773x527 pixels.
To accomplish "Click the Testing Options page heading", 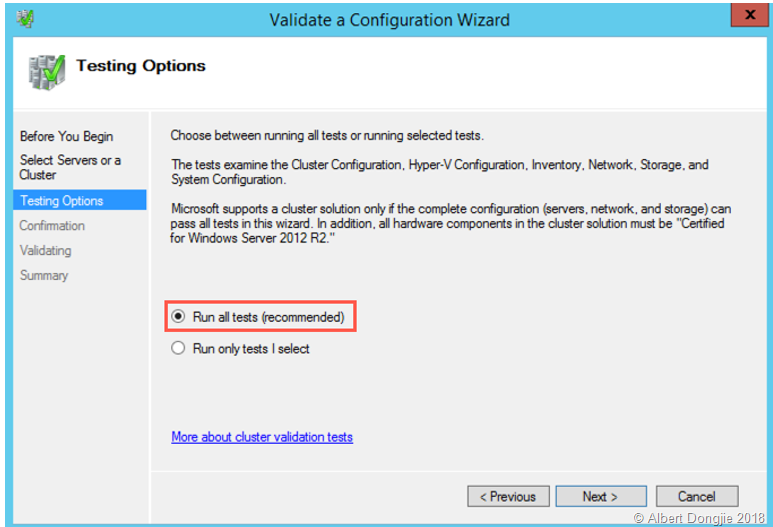I will click(x=141, y=66).
